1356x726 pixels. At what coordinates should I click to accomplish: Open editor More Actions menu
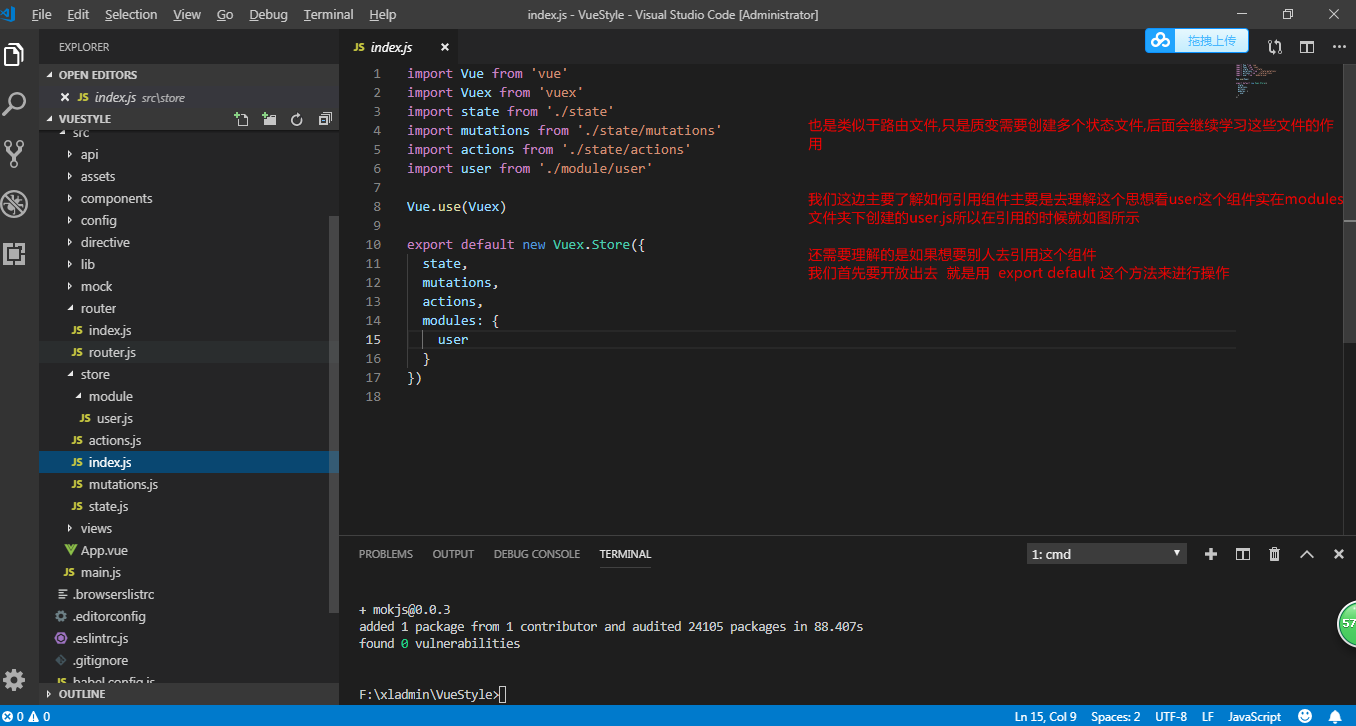coord(1337,47)
